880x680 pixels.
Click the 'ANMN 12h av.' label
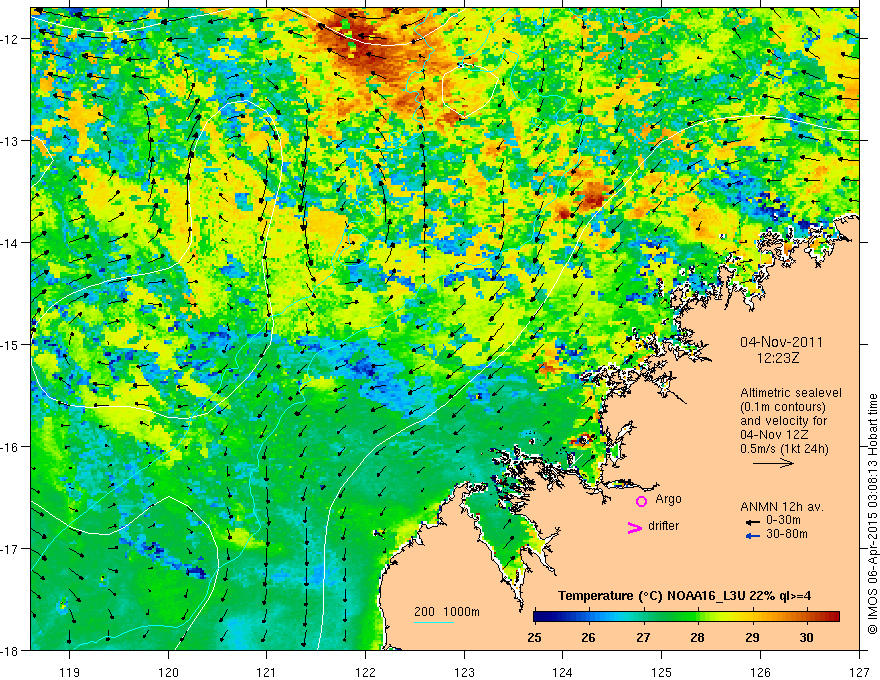point(782,507)
